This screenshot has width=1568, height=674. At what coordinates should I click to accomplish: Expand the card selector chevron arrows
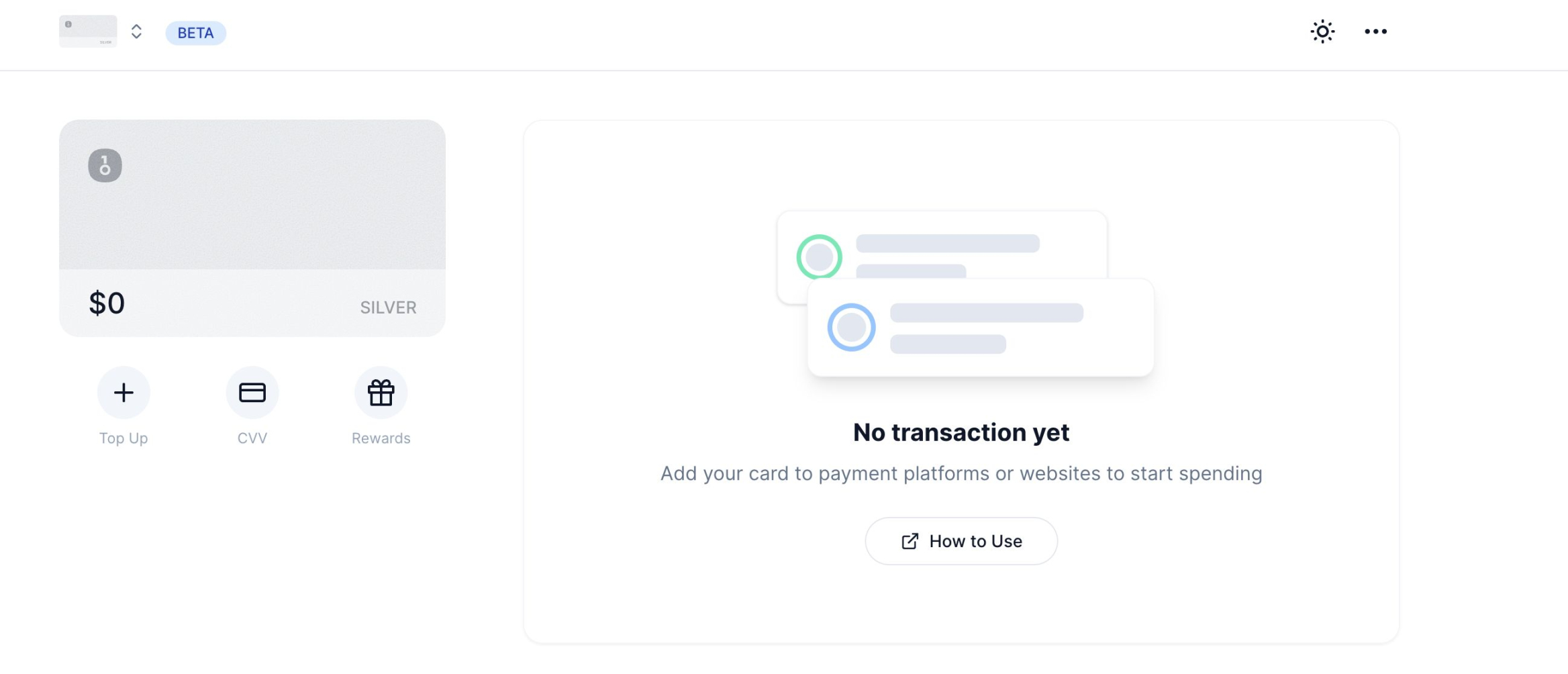tap(136, 32)
